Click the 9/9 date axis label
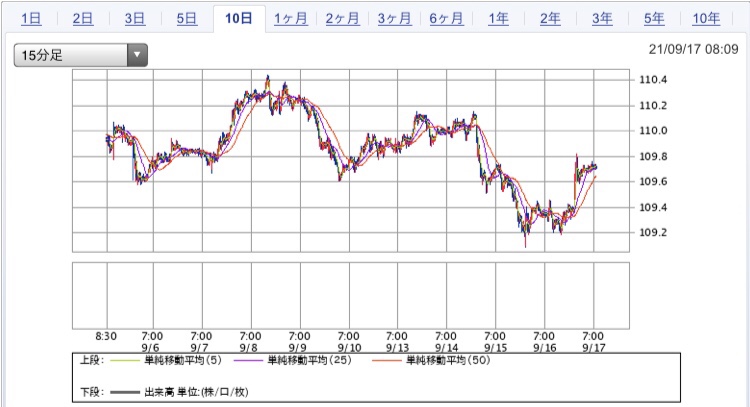 pos(298,348)
